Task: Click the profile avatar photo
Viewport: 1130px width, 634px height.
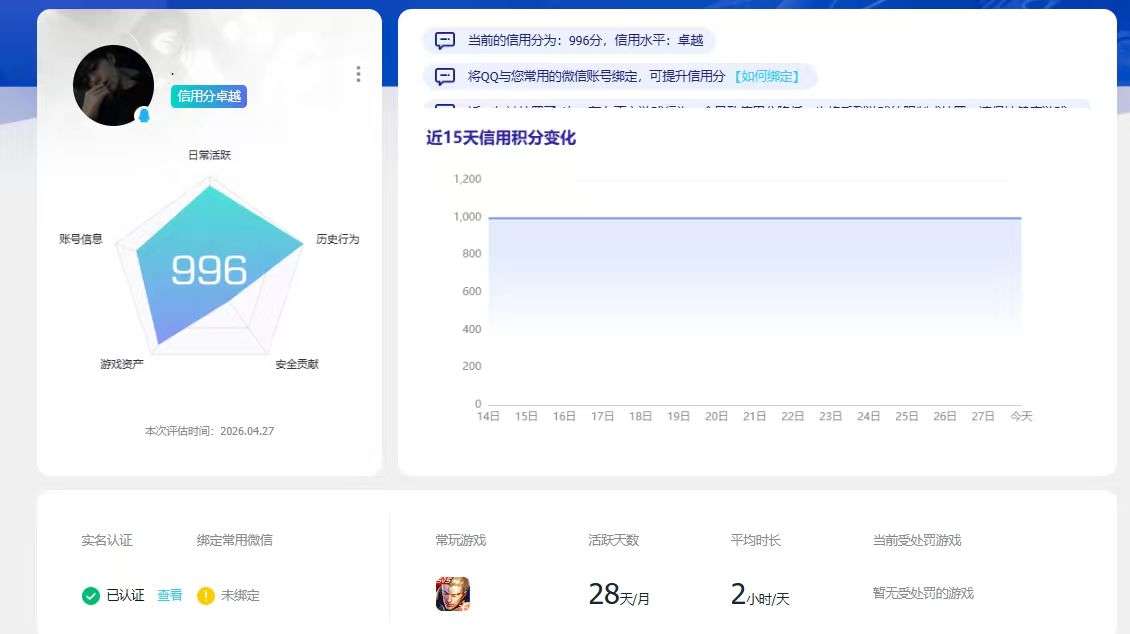Action: [x=113, y=86]
